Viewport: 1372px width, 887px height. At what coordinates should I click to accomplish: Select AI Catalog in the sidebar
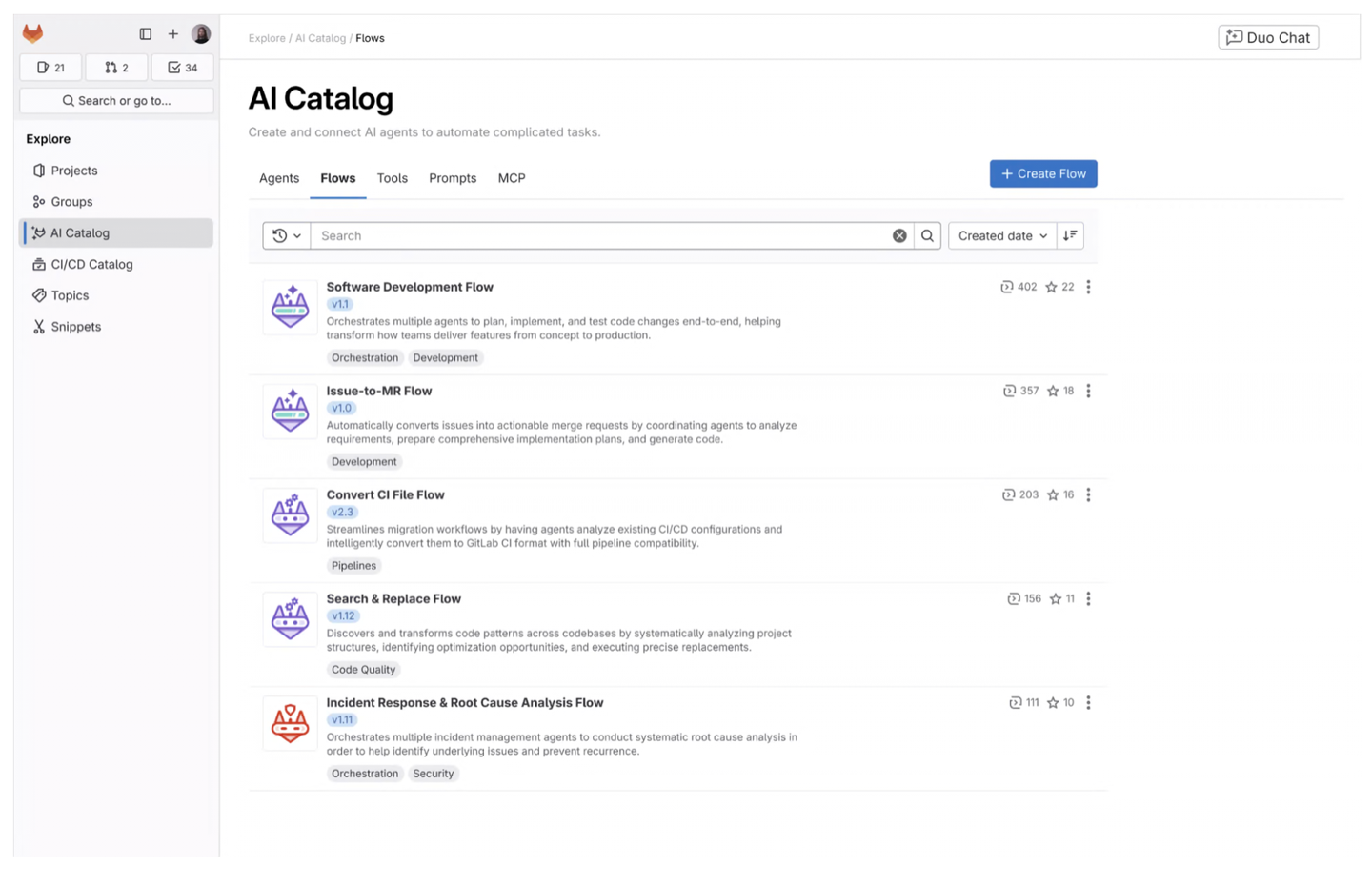[x=116, y=233]
